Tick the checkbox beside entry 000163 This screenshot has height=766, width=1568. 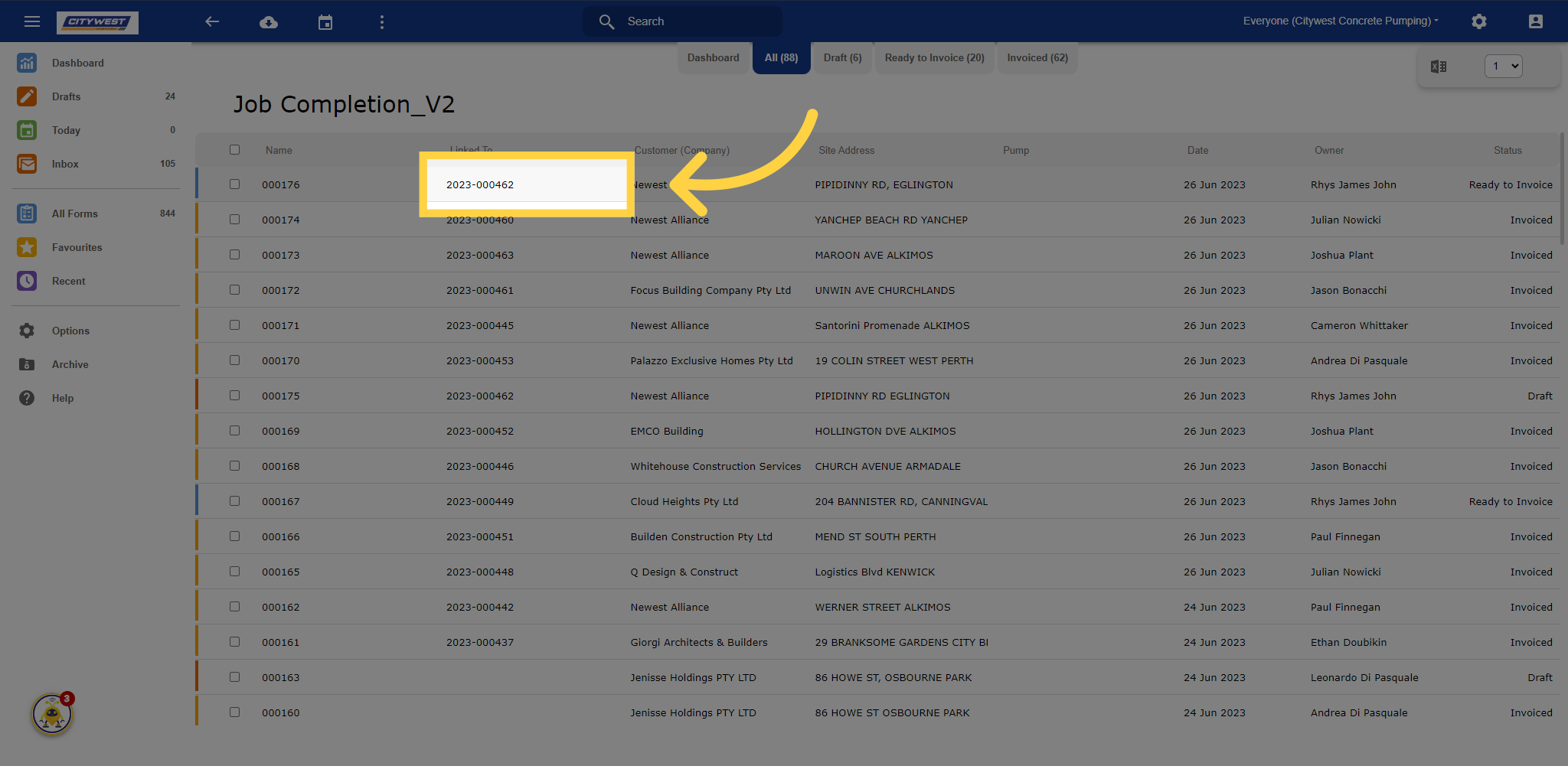coord(234,676)
